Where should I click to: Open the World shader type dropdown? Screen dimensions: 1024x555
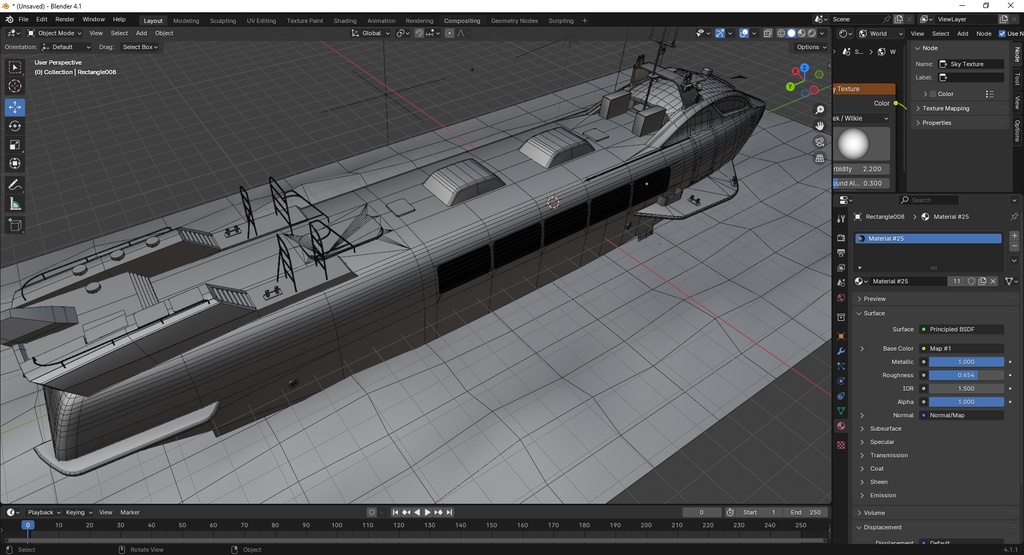(x=881, y=33)
